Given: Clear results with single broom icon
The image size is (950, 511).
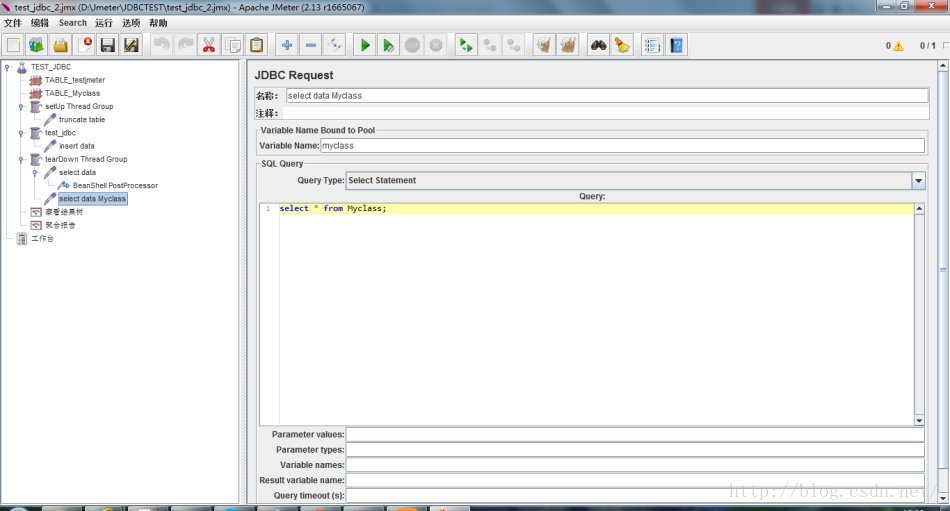Looking at the screenshot, I should point(543,45).
